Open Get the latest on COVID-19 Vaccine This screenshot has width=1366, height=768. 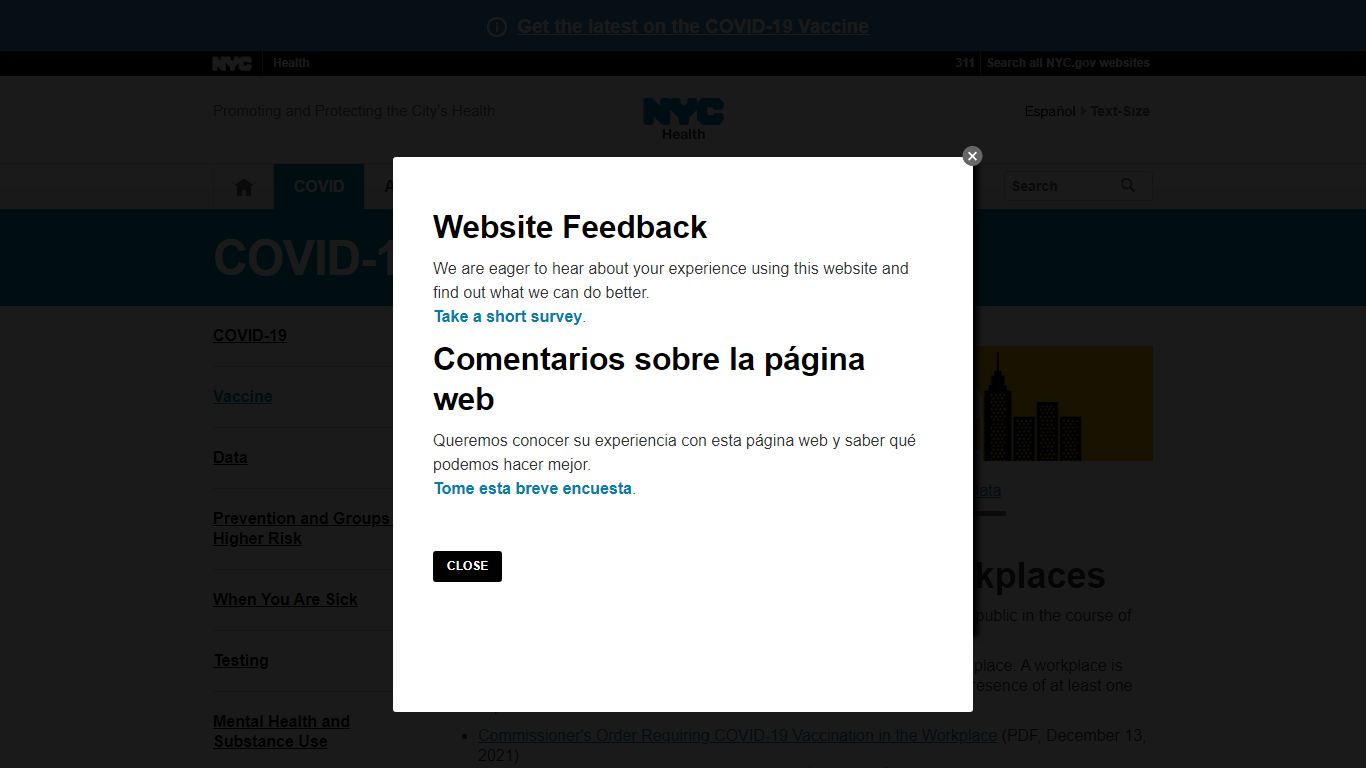(x=693, y=26)
